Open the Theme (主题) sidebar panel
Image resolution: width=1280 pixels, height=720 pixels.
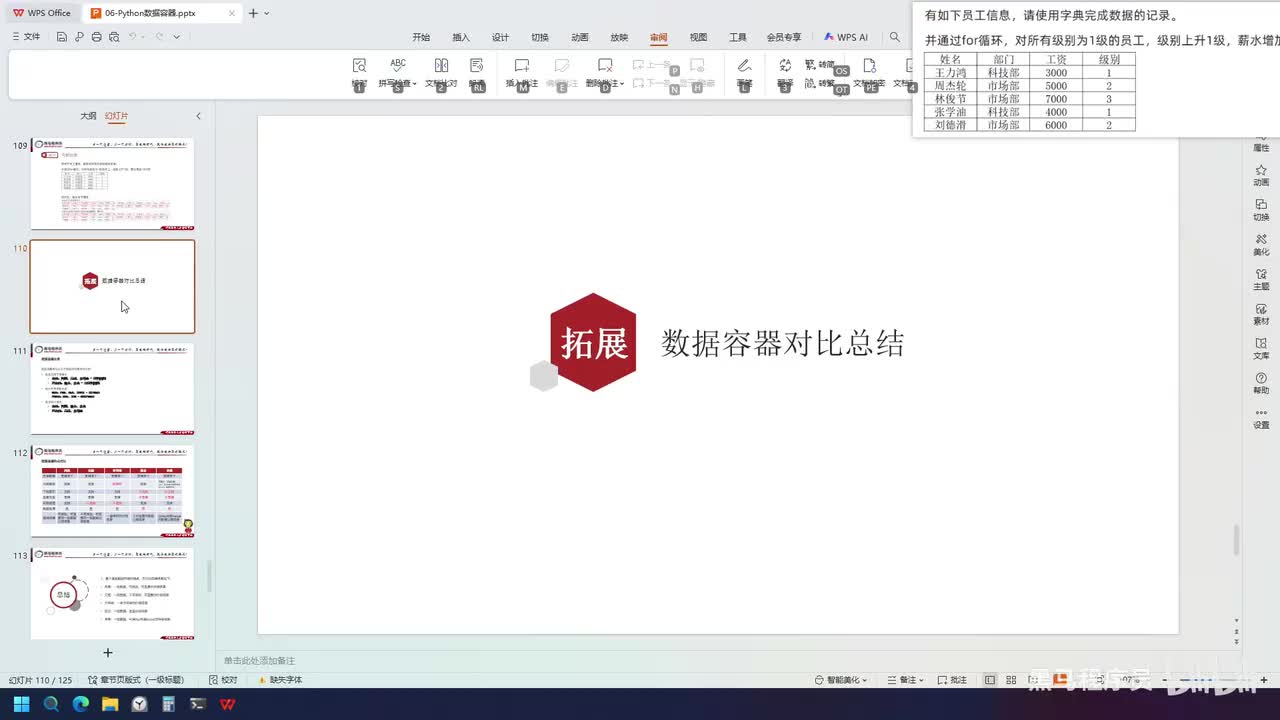(x=1261, y=279)
